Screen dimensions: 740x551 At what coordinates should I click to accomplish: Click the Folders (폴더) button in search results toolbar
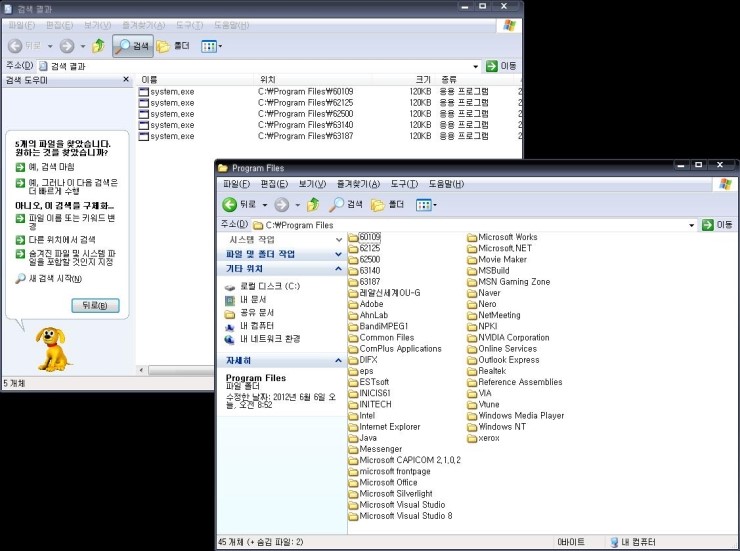coord(173,46)
